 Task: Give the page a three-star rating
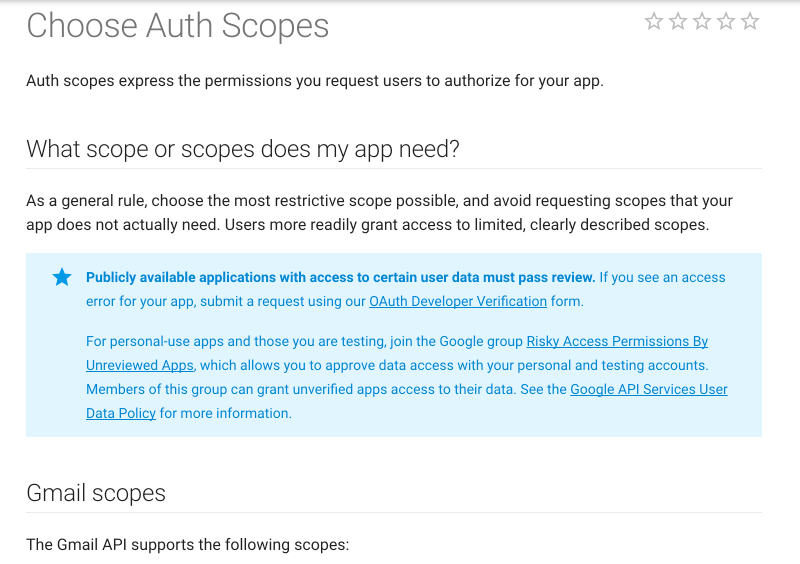(x=702, y=21)
